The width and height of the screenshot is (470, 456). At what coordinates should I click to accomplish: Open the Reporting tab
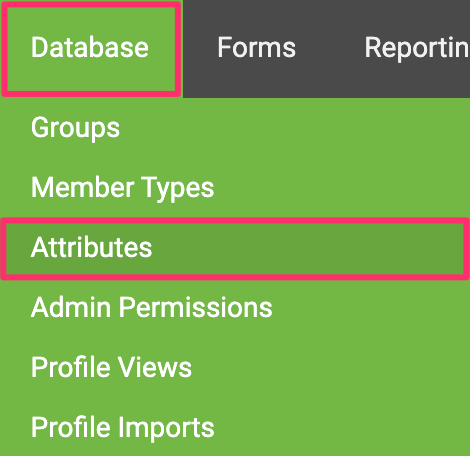click(x=417, y=49)
